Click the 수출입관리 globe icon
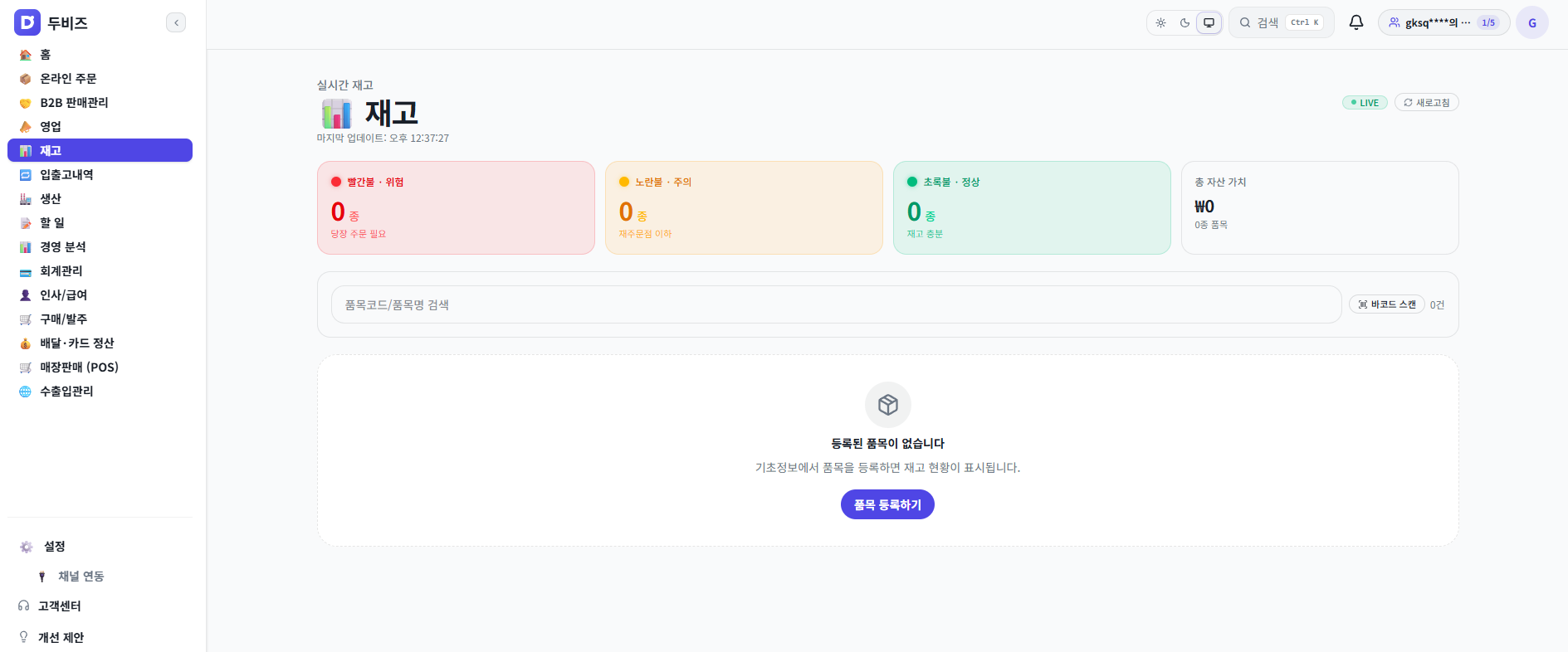The height and width of the screenshot is (652, 1568). click(x=26, y=392)
